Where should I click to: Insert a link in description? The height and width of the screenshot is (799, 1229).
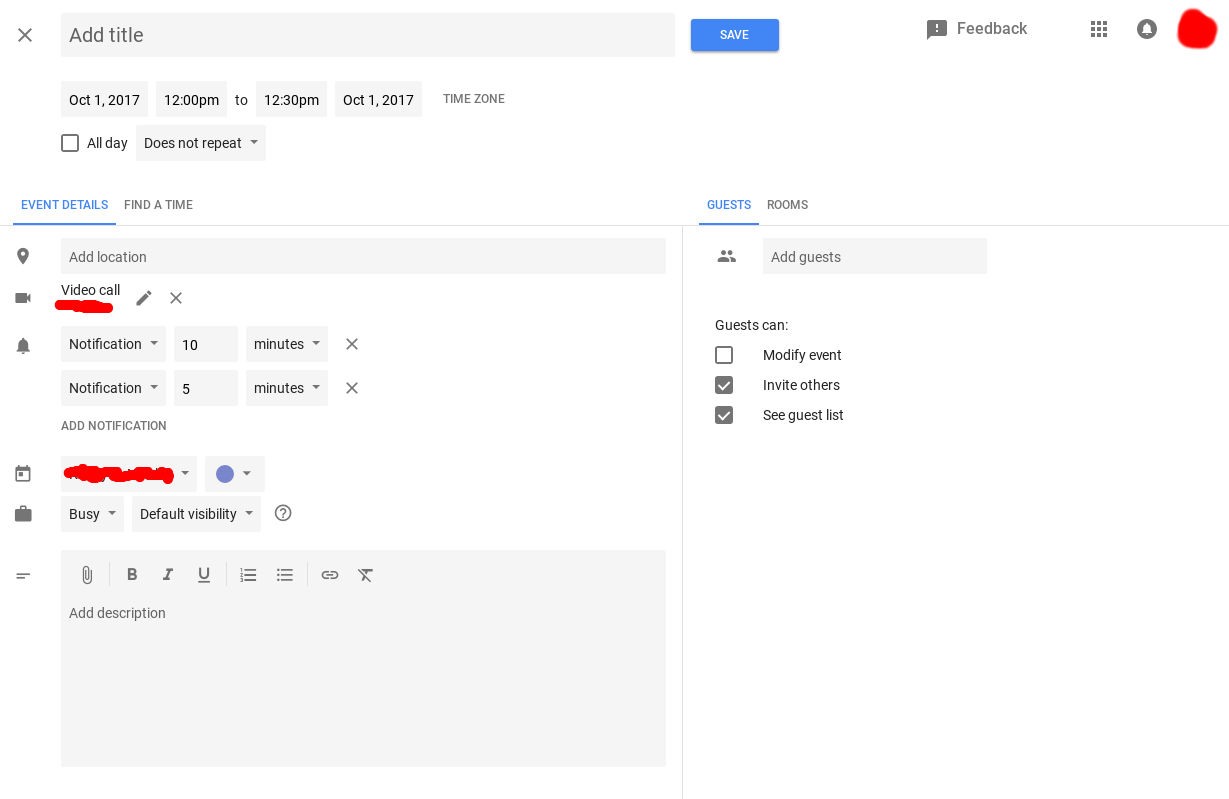click(330, 575)
